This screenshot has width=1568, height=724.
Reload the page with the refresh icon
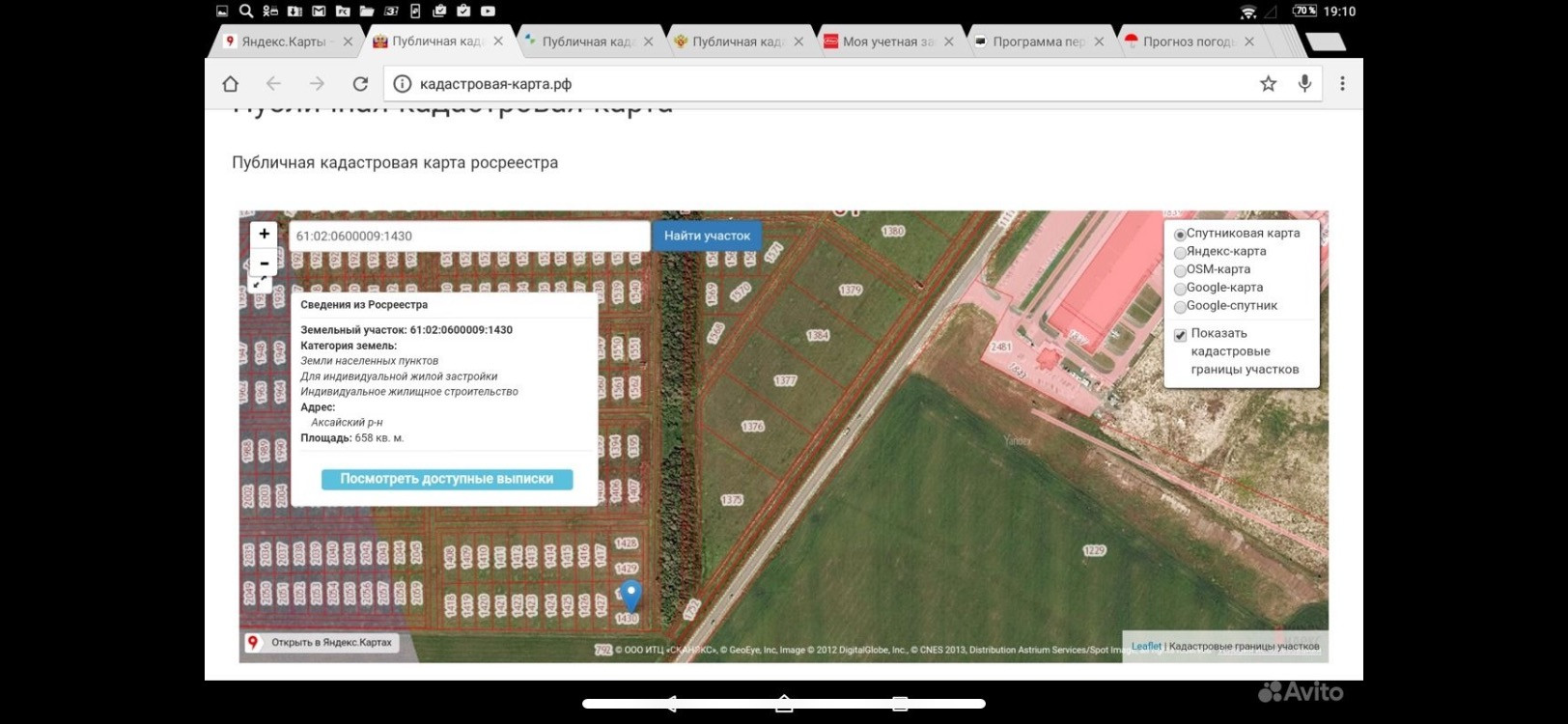pyautogui.click(x=360, y=84)
